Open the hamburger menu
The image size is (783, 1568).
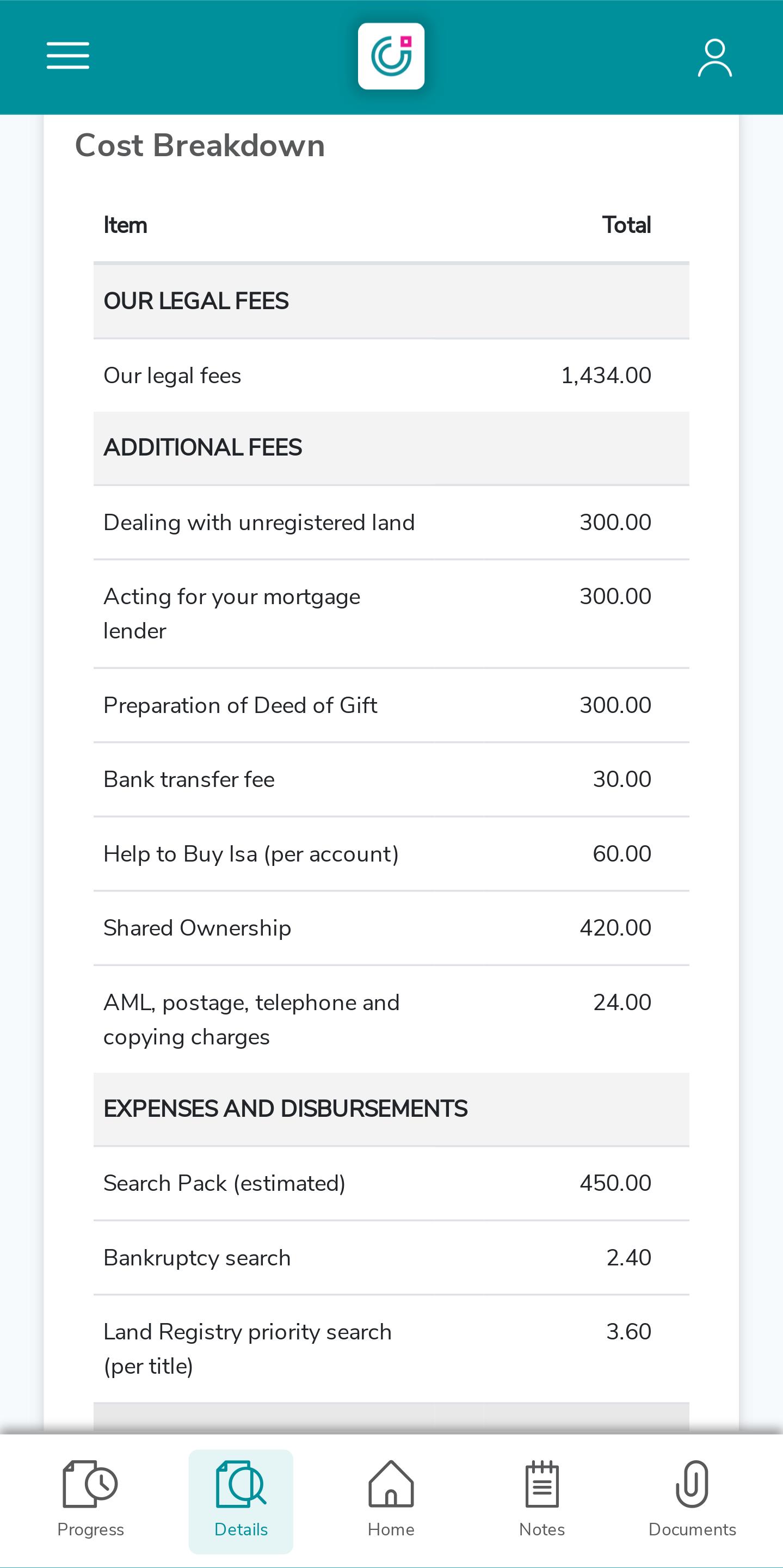(x=67, y=56)
